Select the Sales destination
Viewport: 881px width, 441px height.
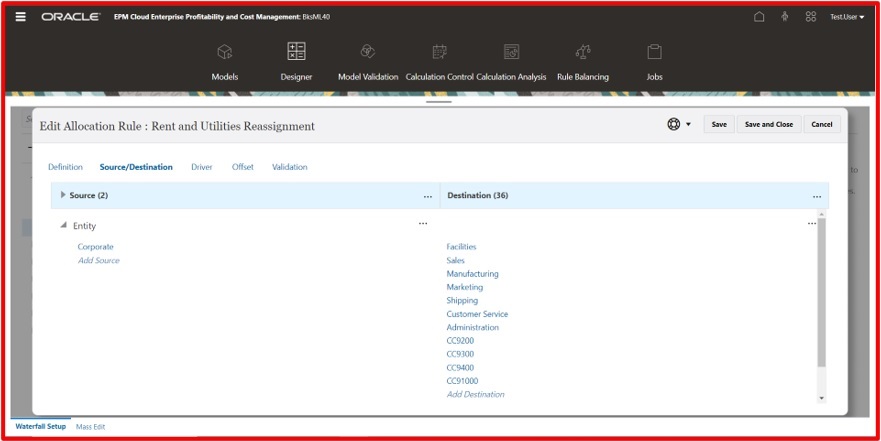click(x=456, y=260)
